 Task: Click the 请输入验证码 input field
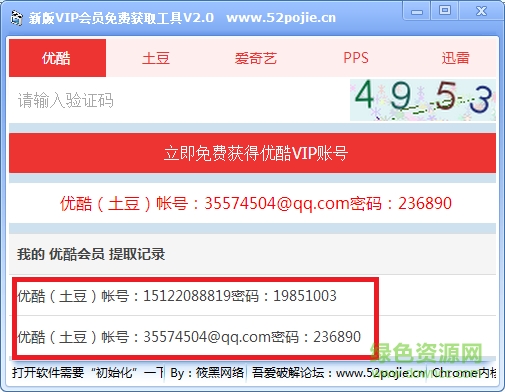179,100
